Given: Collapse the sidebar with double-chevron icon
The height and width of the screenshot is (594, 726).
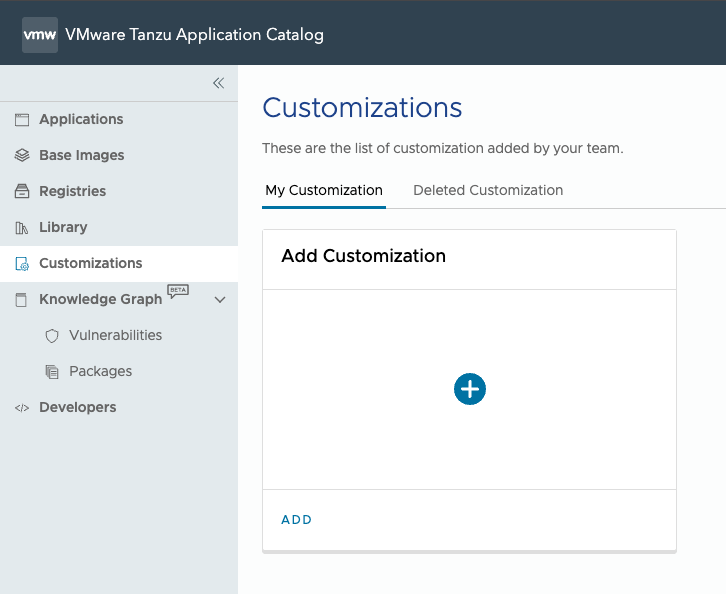Looking at the screenshot, I should (x=219, y=83).
